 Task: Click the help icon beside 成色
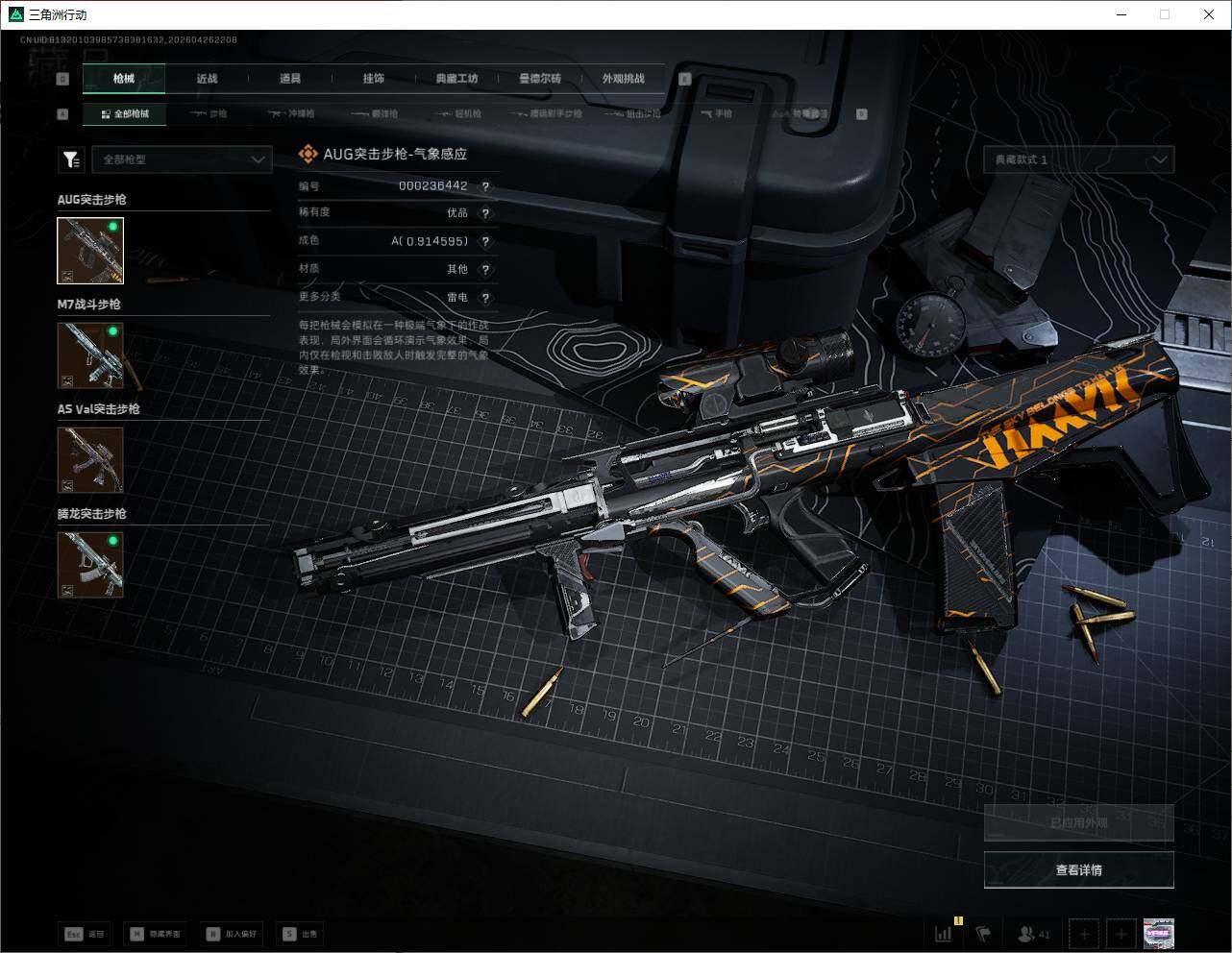point(485,241)
